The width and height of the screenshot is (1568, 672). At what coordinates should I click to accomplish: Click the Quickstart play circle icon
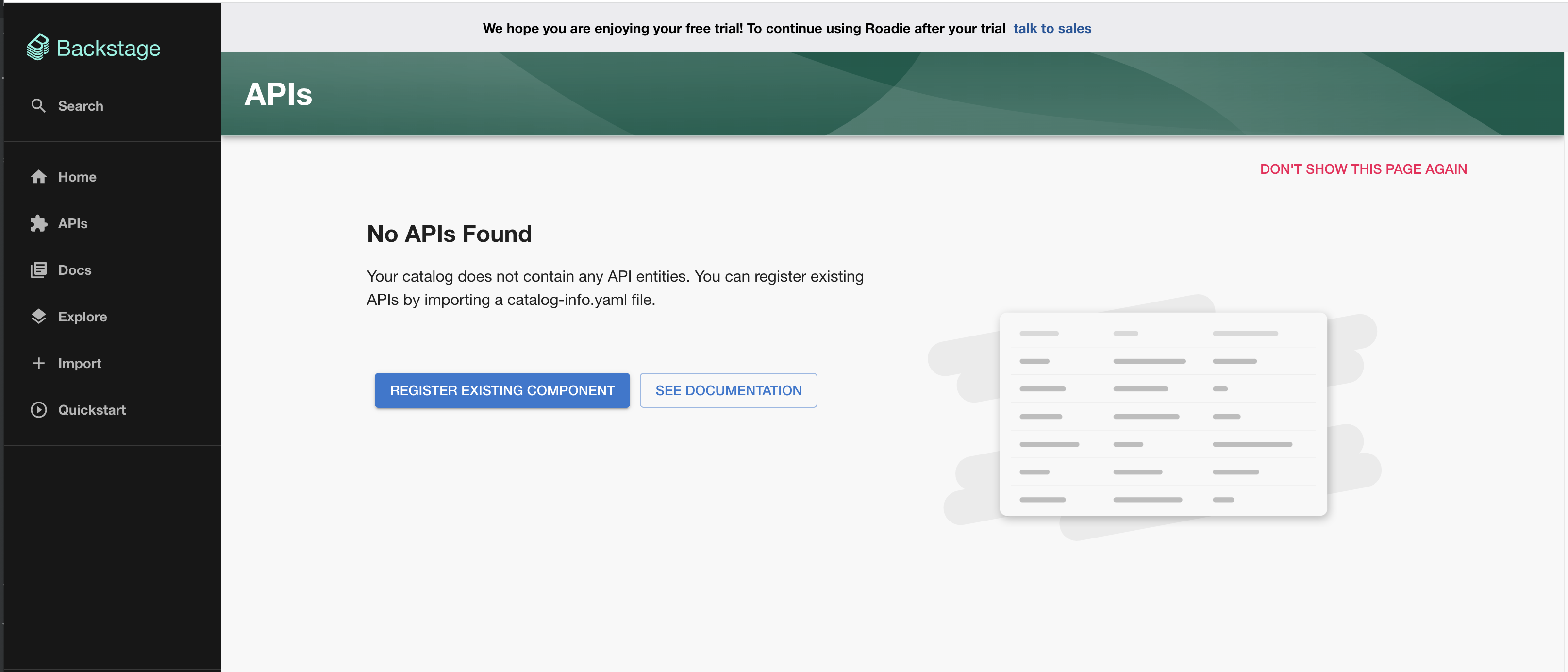[39, 410]
